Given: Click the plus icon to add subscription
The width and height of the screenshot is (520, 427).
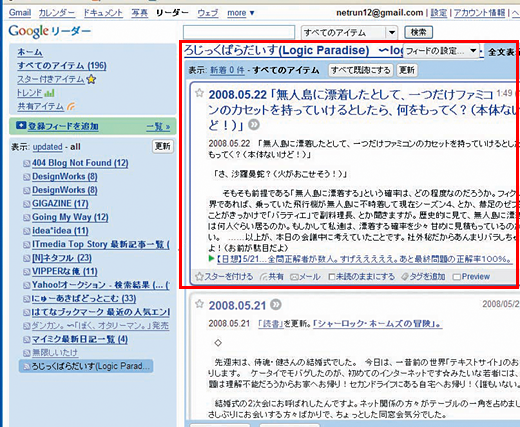Looking at the screenshot, I should click(x=21, y=126).
